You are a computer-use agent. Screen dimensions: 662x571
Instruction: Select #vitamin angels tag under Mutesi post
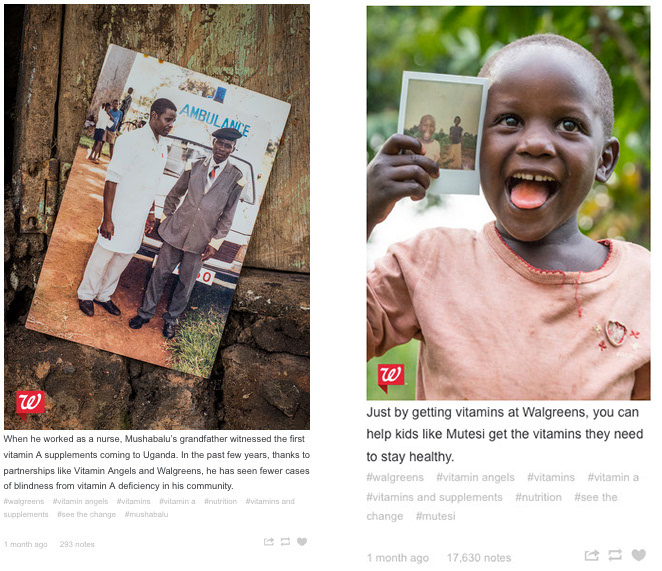475,477
